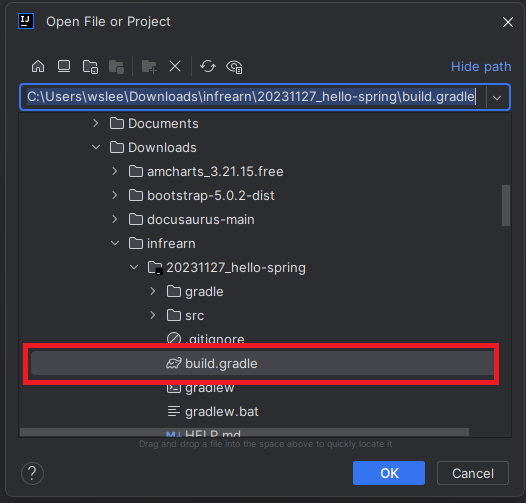
Task: Expand the Documents folder chevron
Action: [x=96, y=123]
